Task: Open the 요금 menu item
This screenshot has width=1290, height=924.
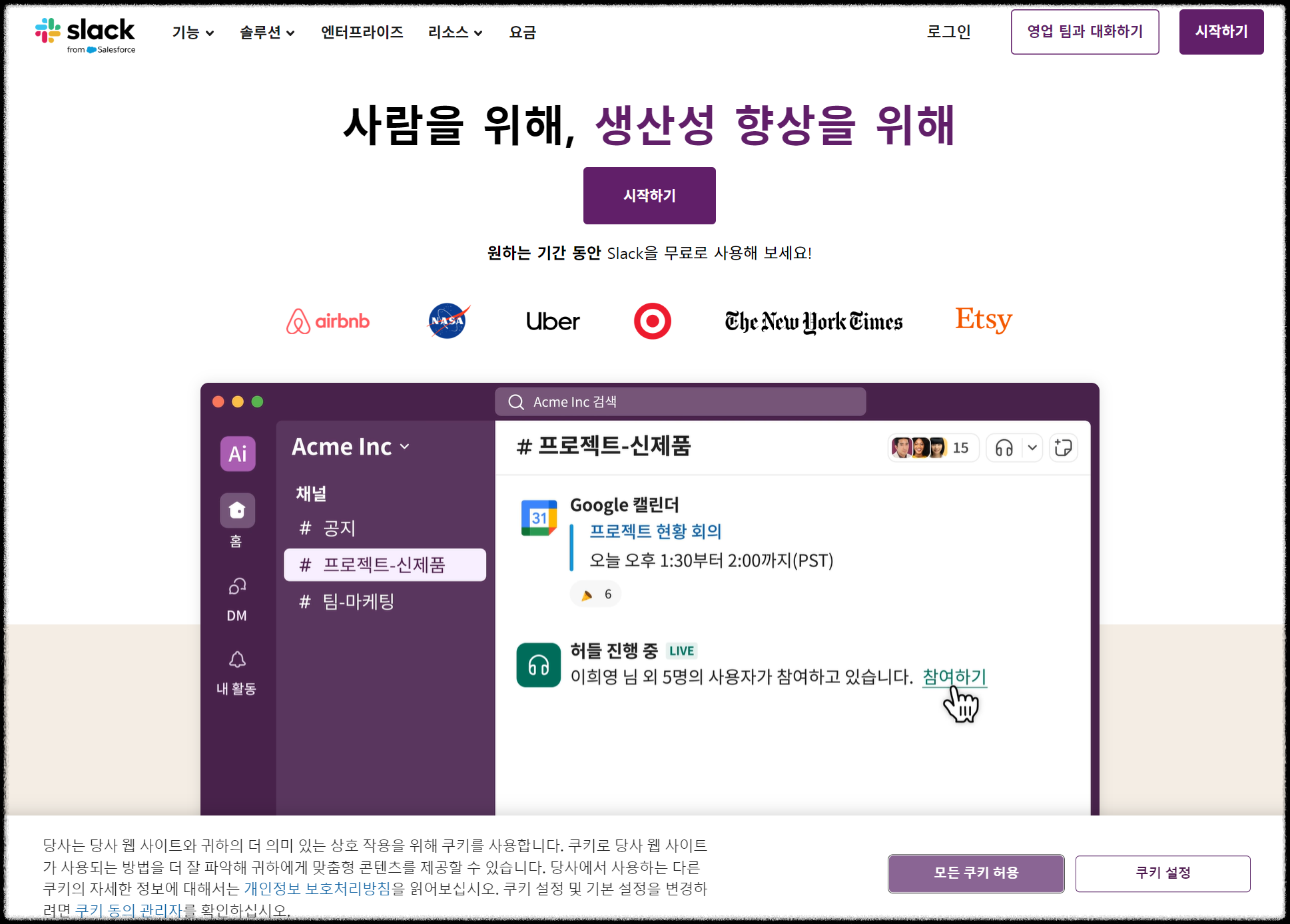Action: click(522, 32)
